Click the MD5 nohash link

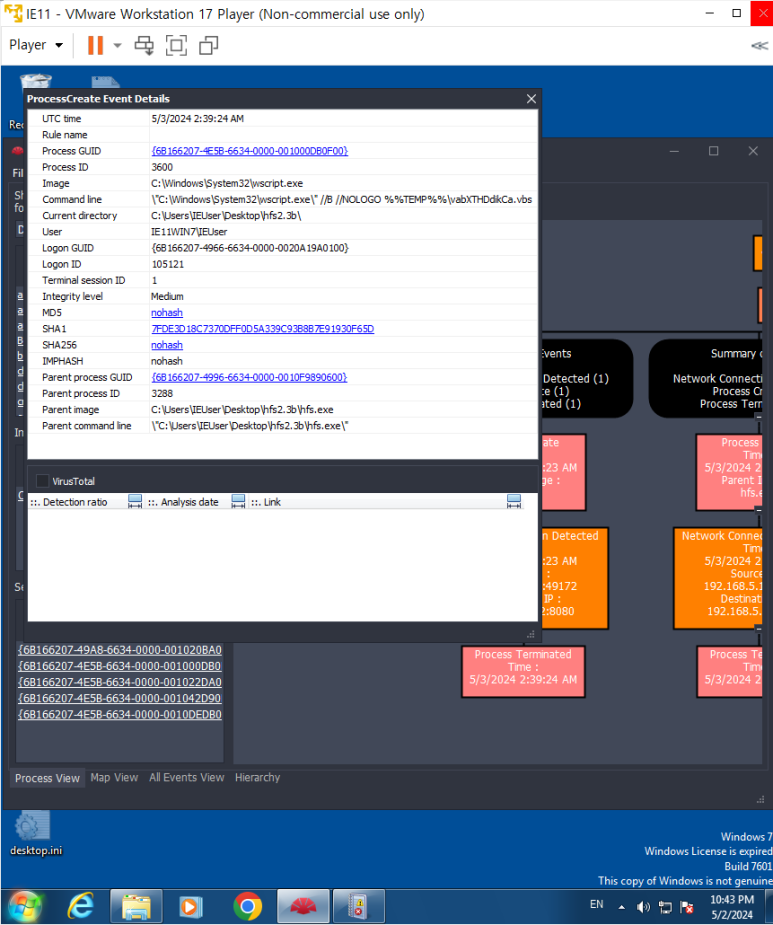click(167, 313)
